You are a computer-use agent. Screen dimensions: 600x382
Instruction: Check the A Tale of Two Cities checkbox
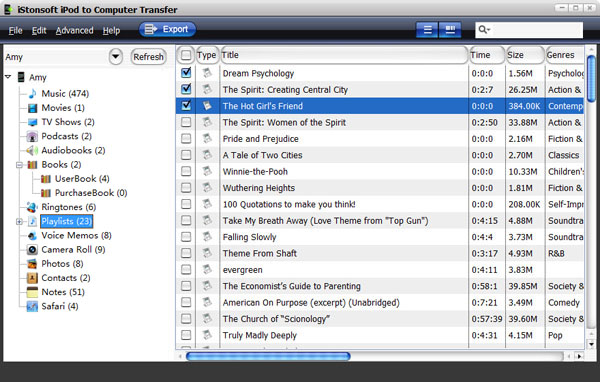[x=186, y=155]
